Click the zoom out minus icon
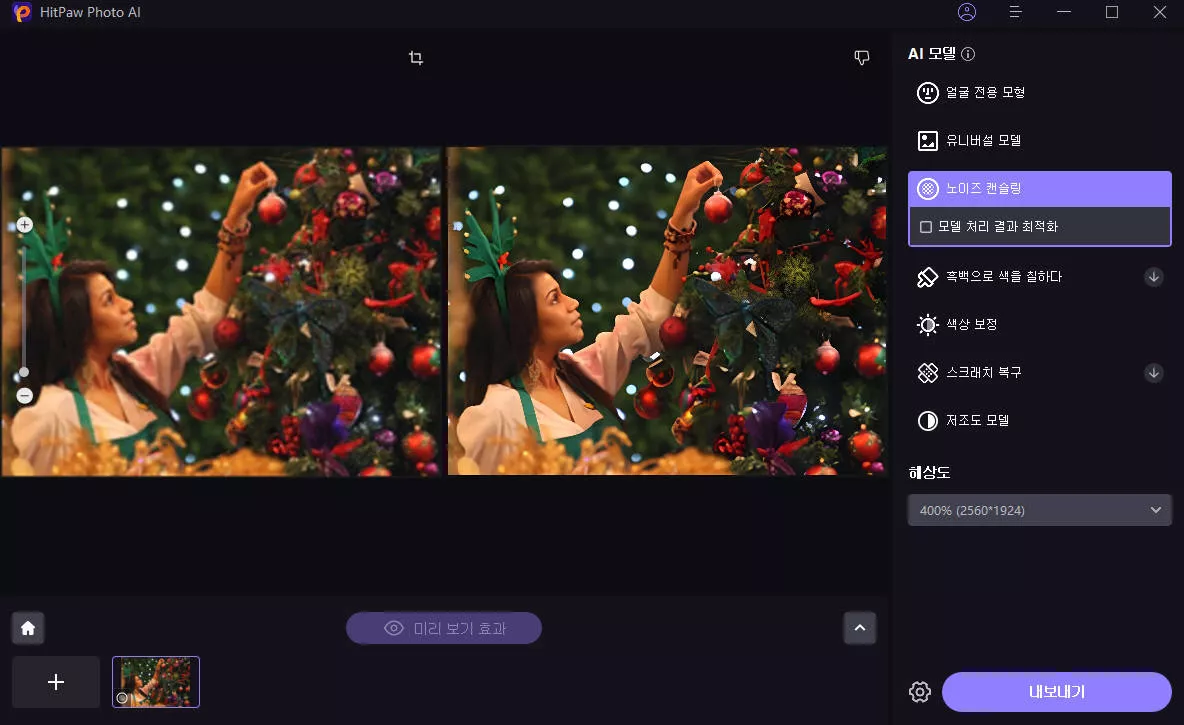1184x725 pixels. pos(25,396)
